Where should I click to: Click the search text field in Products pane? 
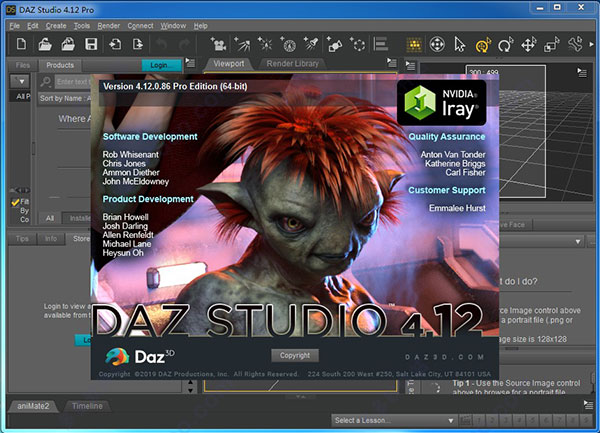73,81
